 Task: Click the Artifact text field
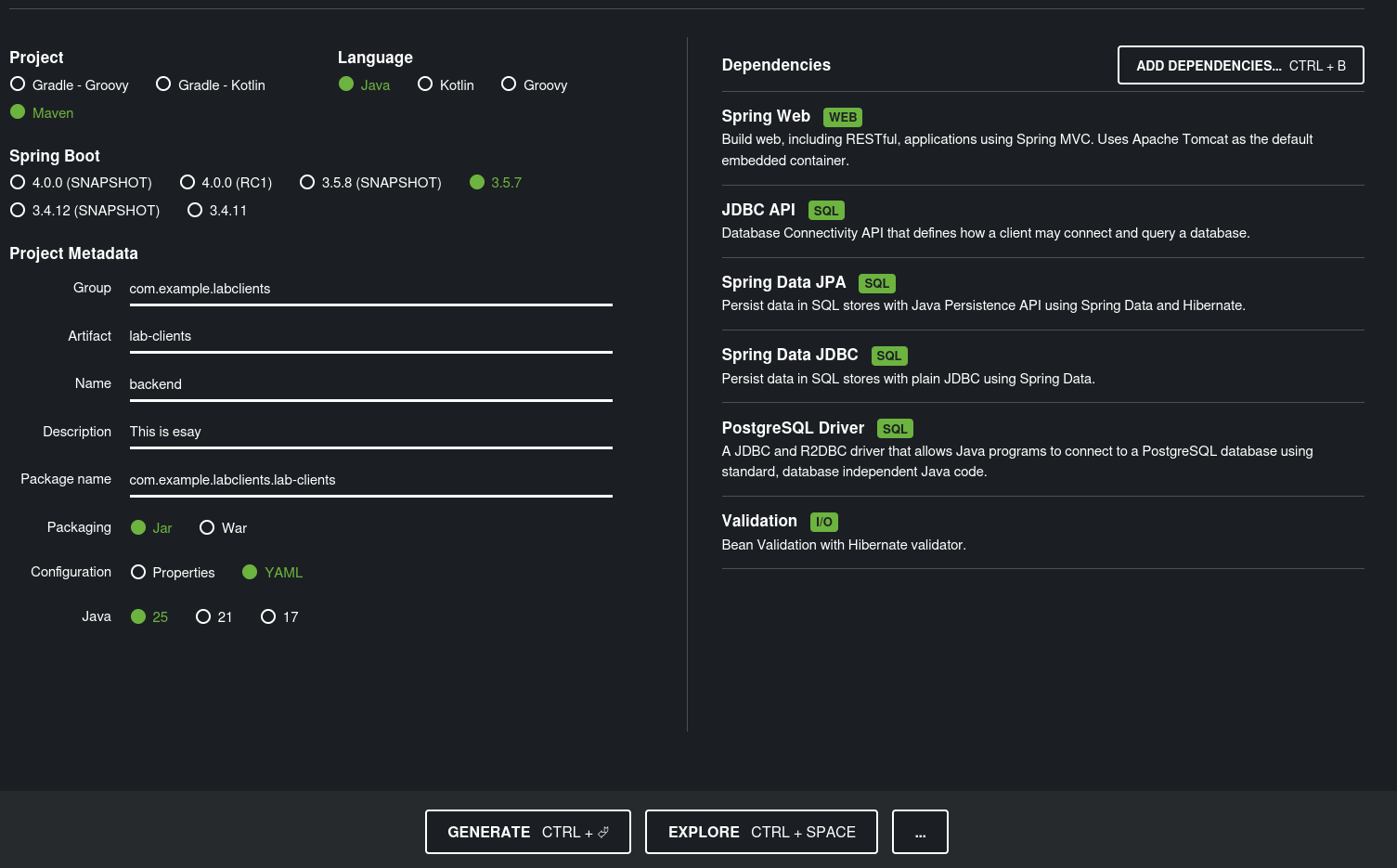click(x=370, y=336)
